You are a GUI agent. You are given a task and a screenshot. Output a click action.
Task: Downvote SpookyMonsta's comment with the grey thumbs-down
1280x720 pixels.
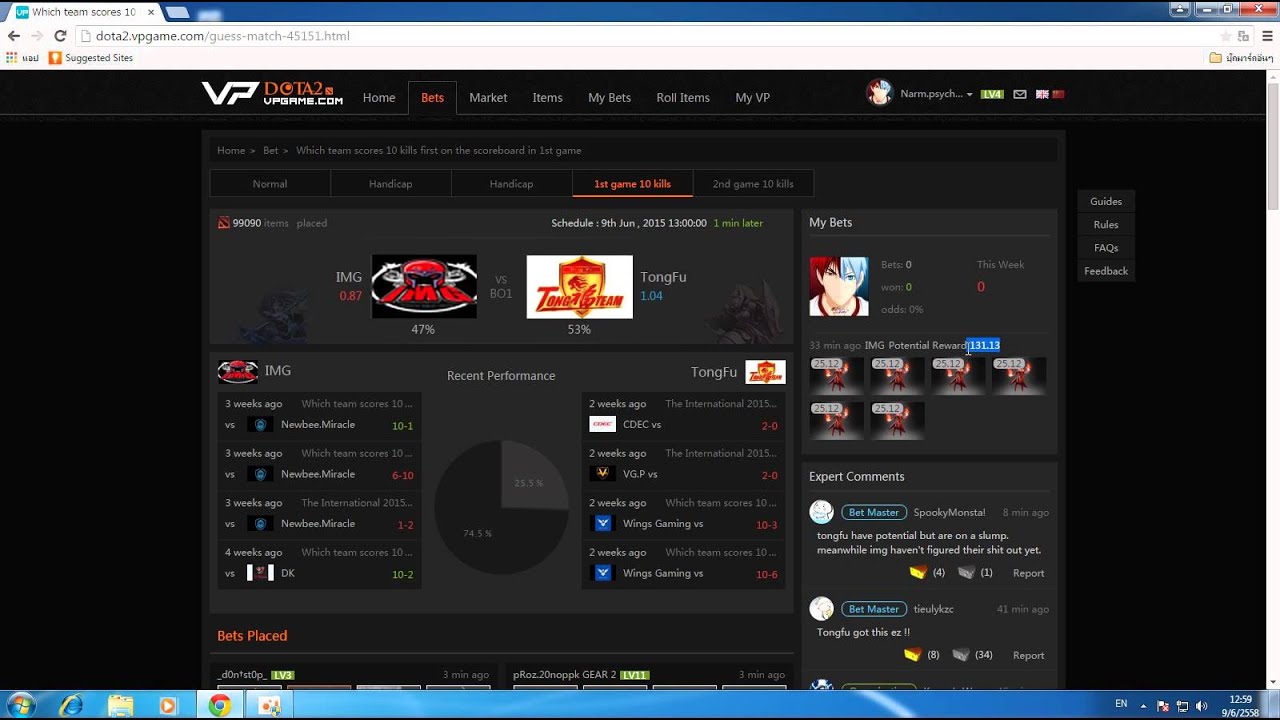pyautogui.click(x=966, y=573)
